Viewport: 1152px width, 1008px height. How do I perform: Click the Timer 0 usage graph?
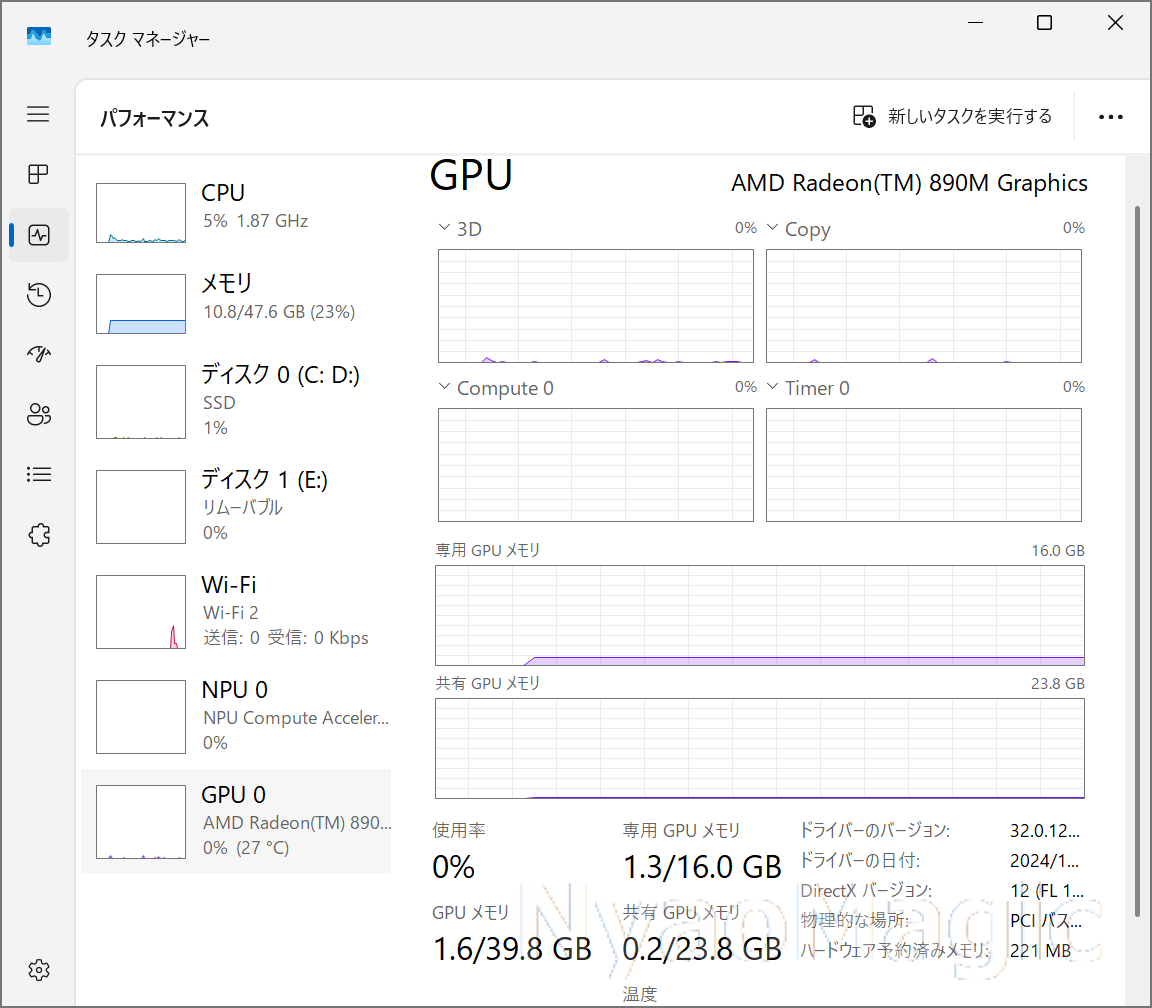(924, 465)
